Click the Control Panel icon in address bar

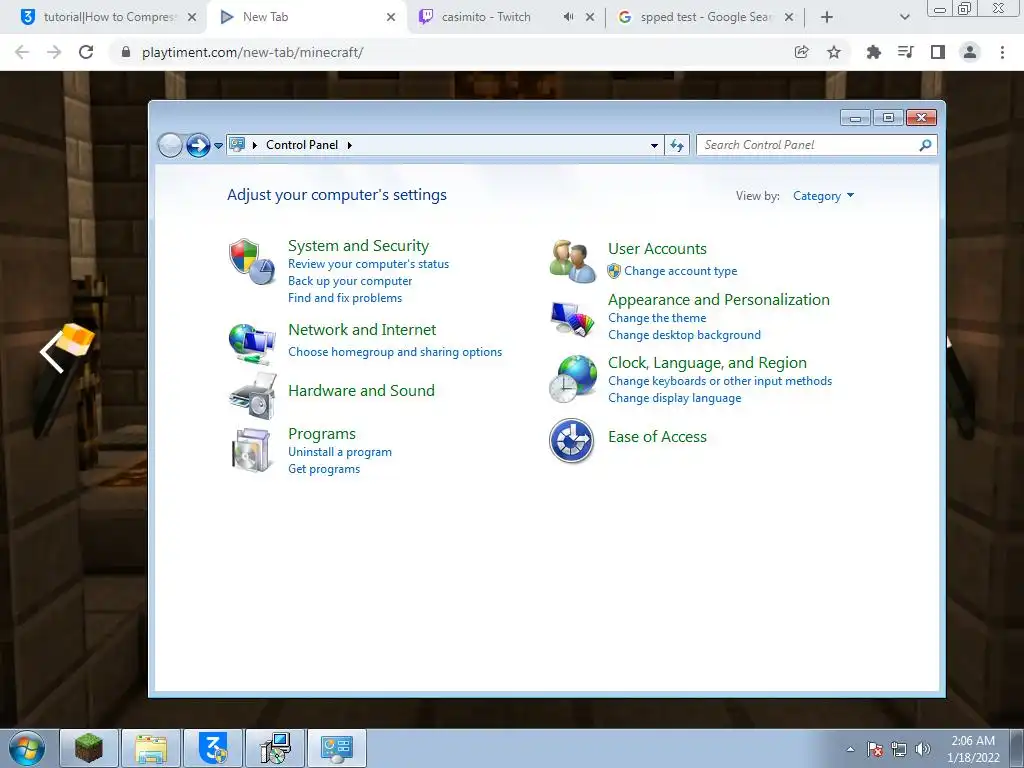[237, 144]
